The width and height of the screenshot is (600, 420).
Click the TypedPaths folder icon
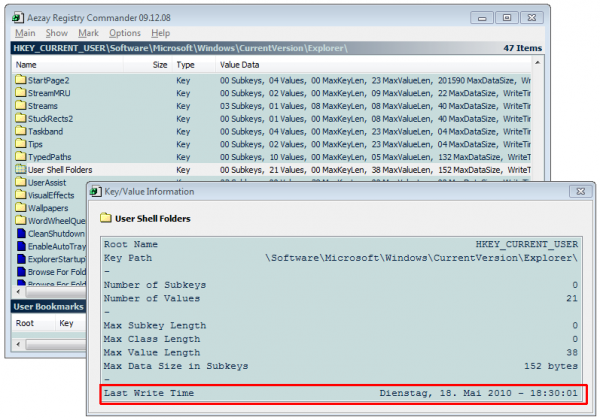pos(21,156)
